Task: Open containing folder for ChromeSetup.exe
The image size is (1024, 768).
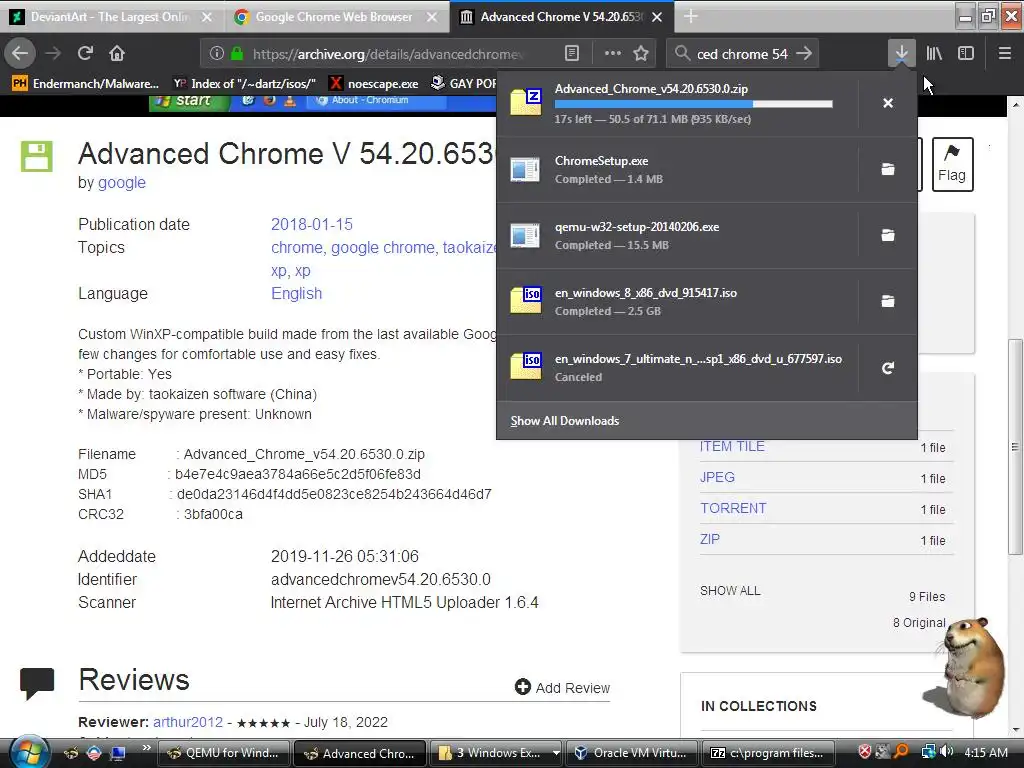Action: click(888, 169)
